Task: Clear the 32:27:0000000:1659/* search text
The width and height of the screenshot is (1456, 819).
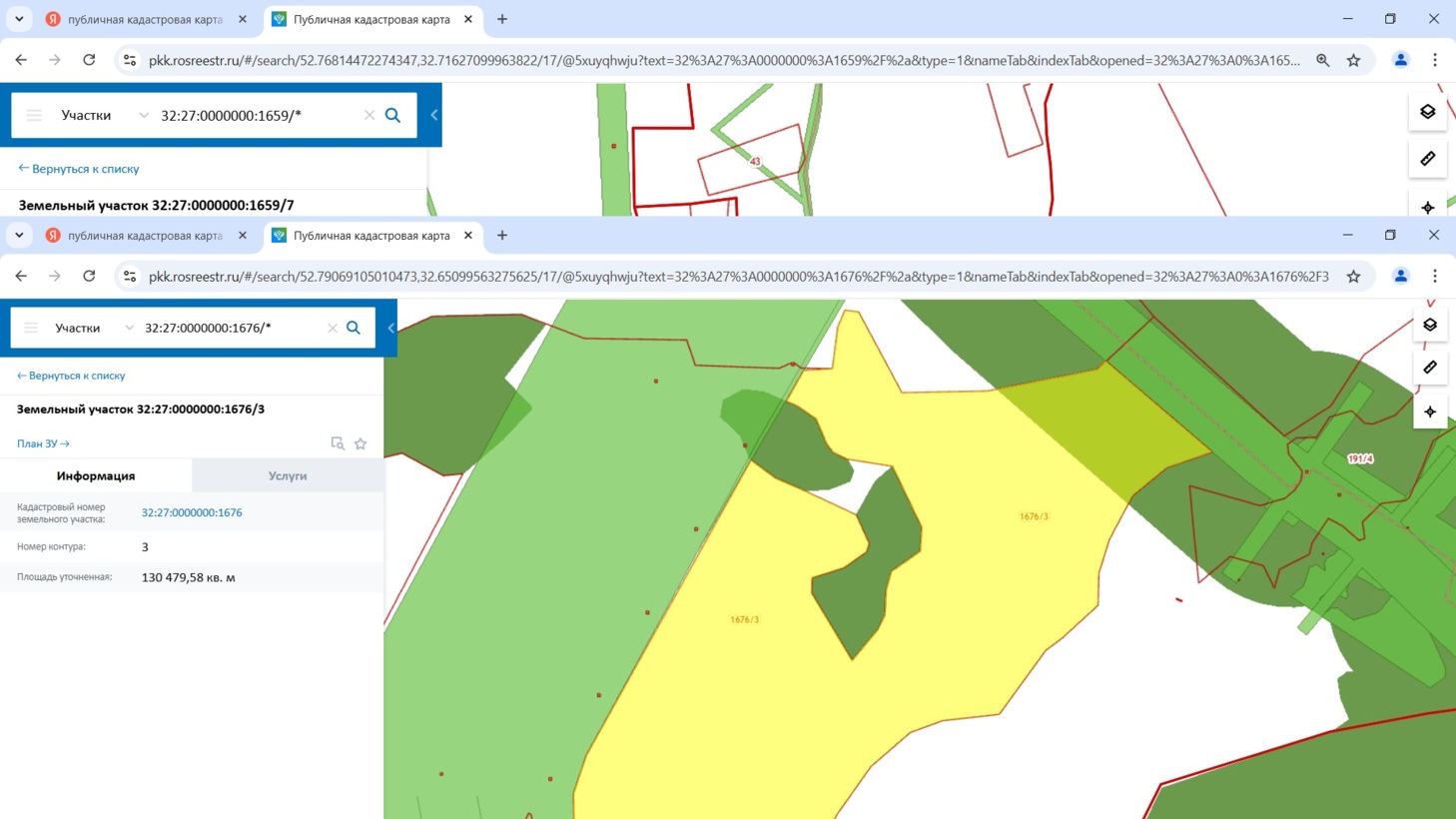Action: click(x=369, y=115)
